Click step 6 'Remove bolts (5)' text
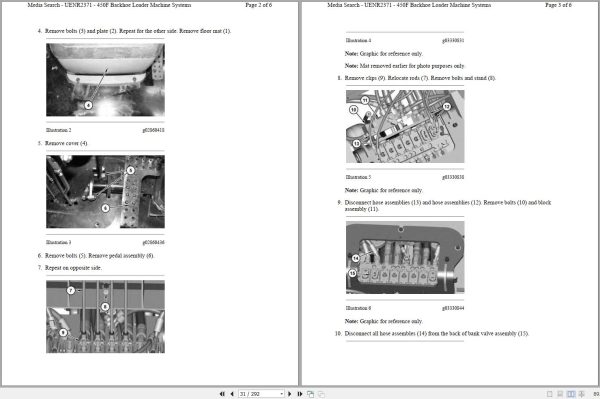Image resolution: width=600 pixels, height=399 pixels. (99, 256)
